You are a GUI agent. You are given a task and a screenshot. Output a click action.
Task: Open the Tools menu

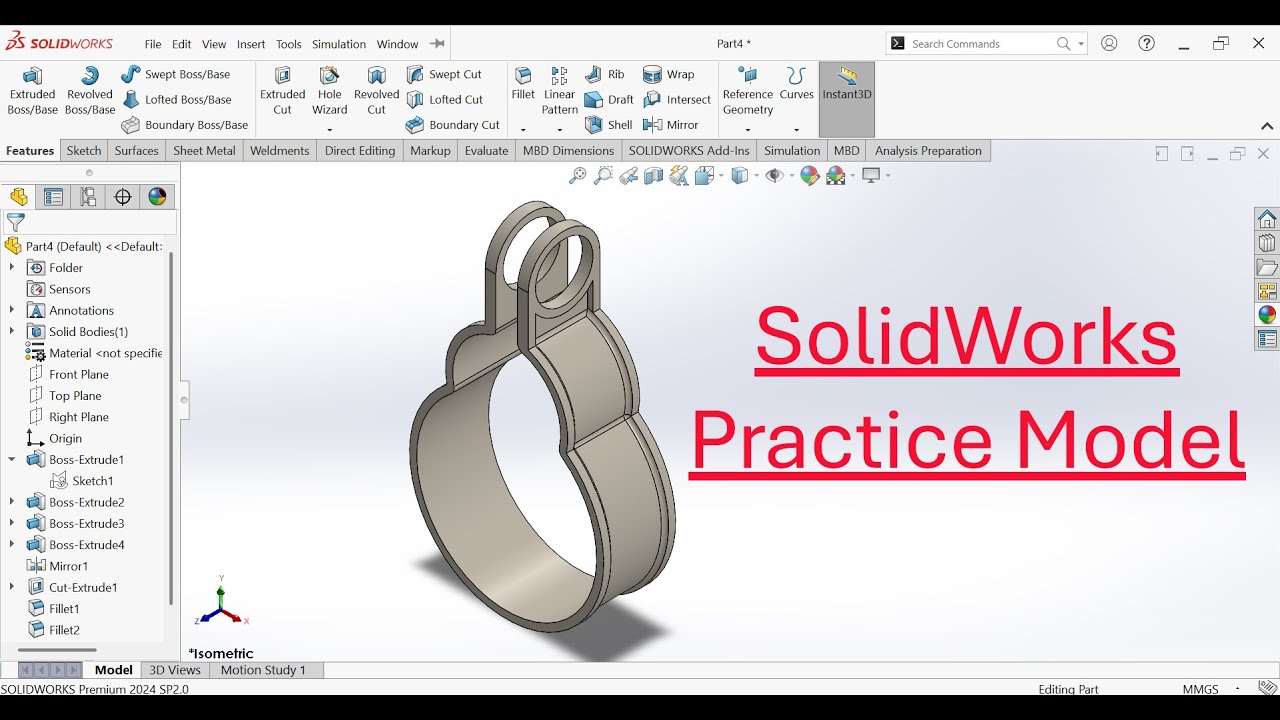click(289, 44)
